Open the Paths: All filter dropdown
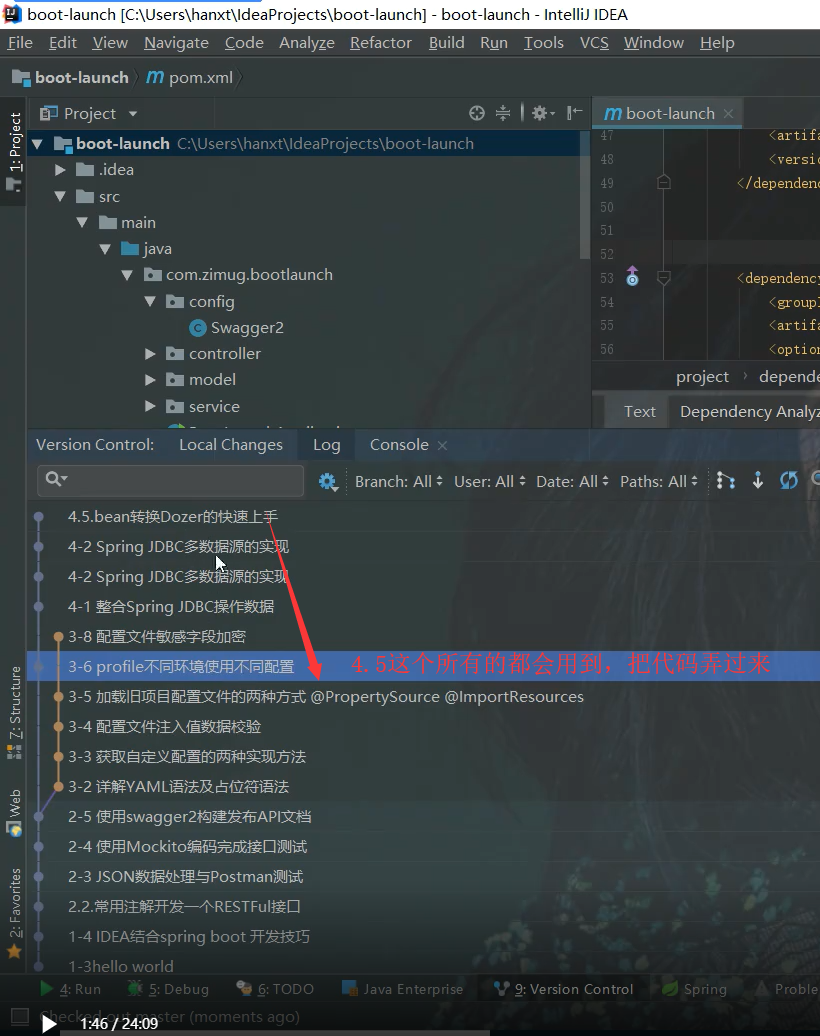The image size is (820, 1036). 659,482
